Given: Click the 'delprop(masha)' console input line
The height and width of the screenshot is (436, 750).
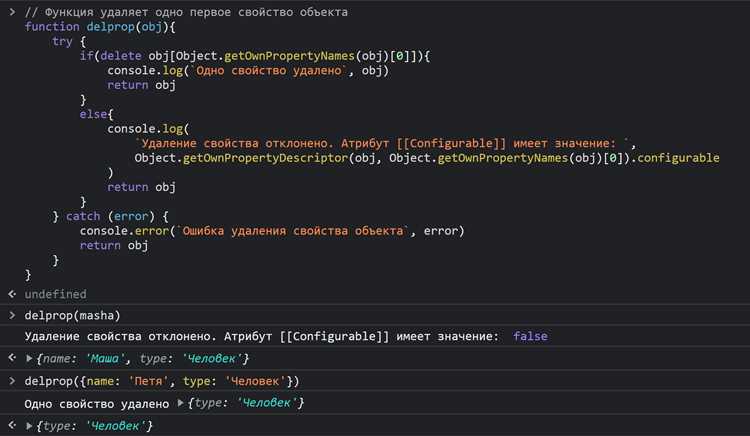Looking at the screenshot, I should click(72, 315).
